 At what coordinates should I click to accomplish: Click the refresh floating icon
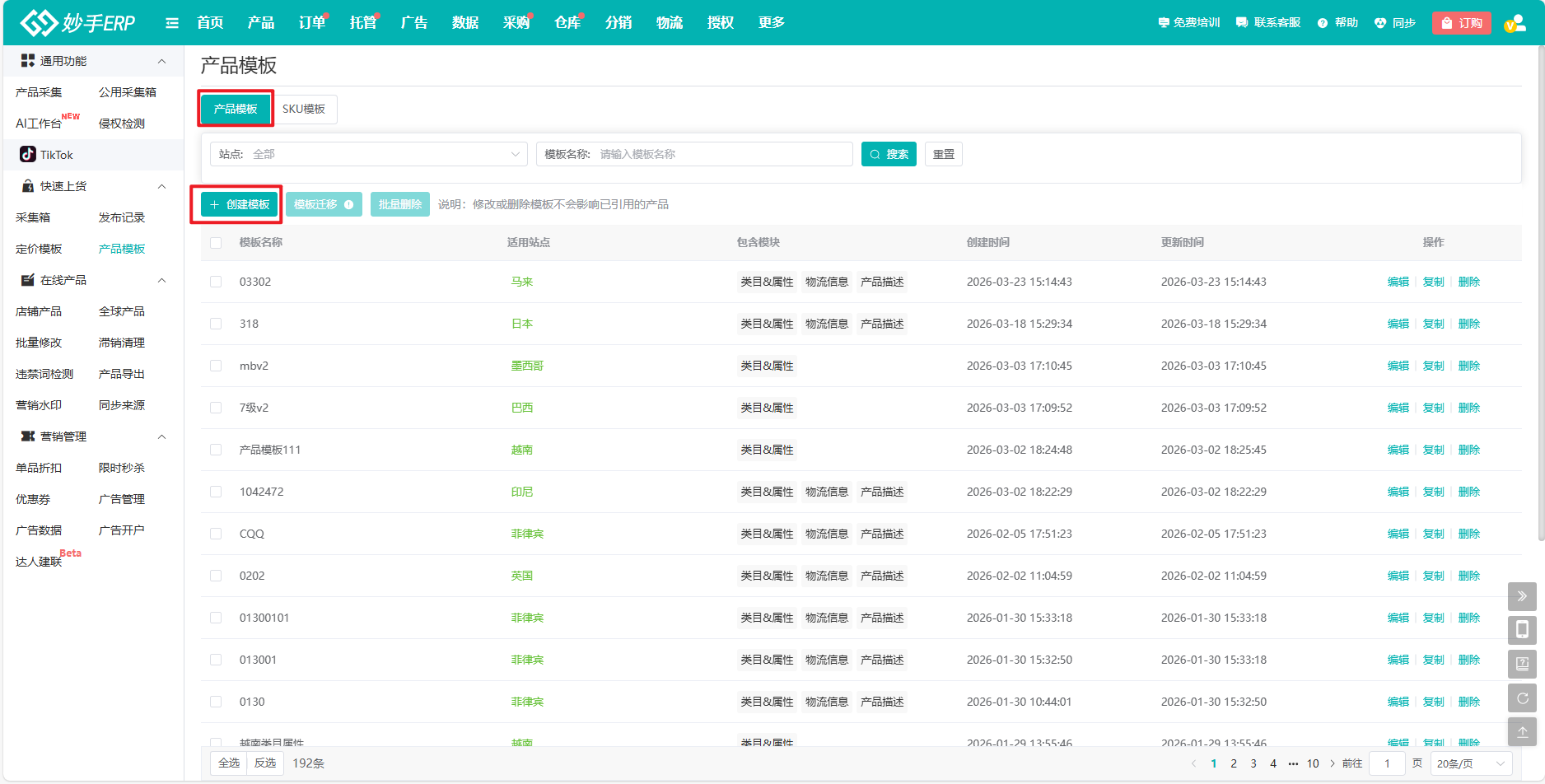tap(1522, 698)
